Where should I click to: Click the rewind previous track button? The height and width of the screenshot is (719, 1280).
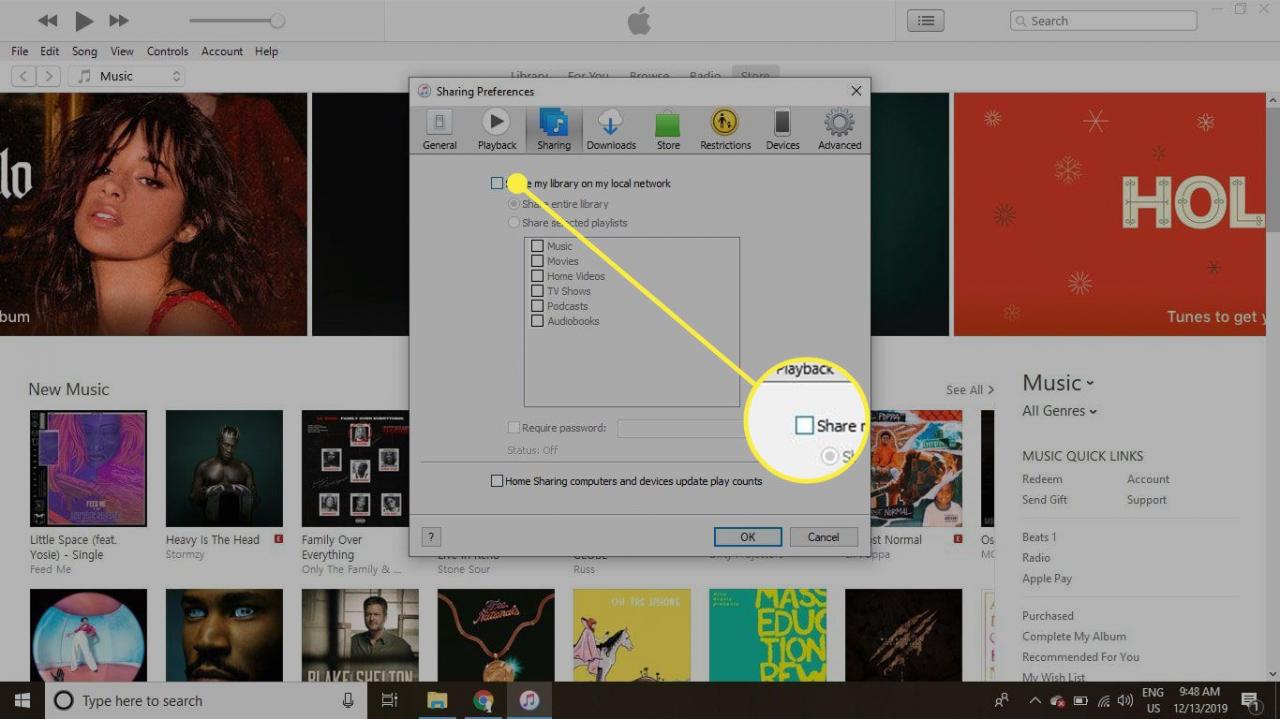pyautogui.click(x=47, y=20)
